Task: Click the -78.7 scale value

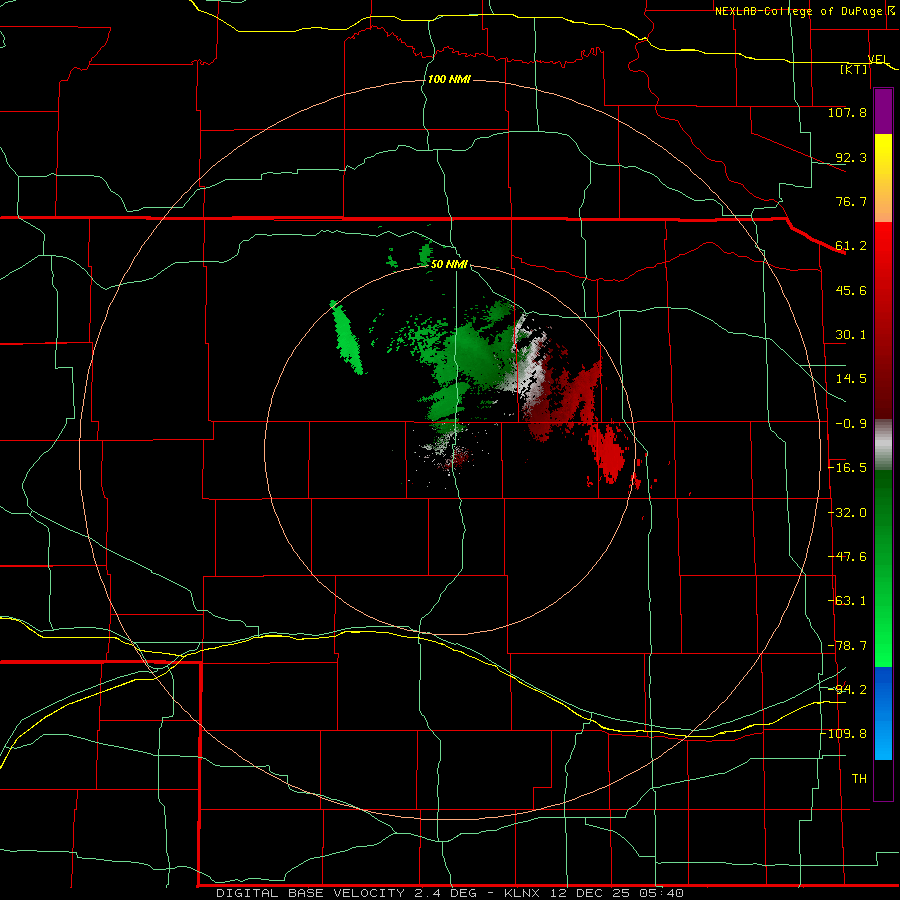Action: (x=847, y=646)
